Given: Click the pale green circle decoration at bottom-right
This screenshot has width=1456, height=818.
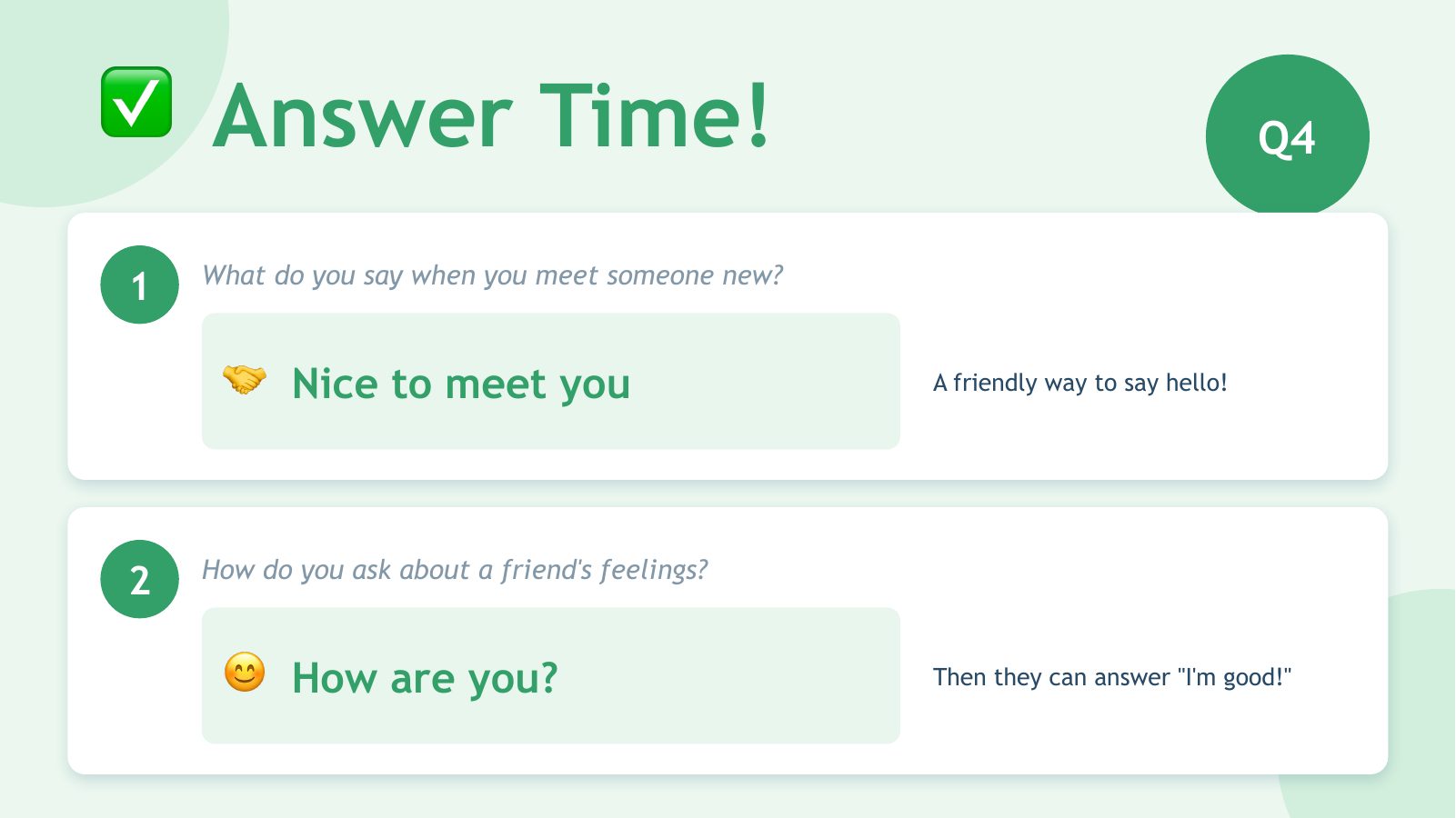Looking at the screenshot, I should point(1419,791).
